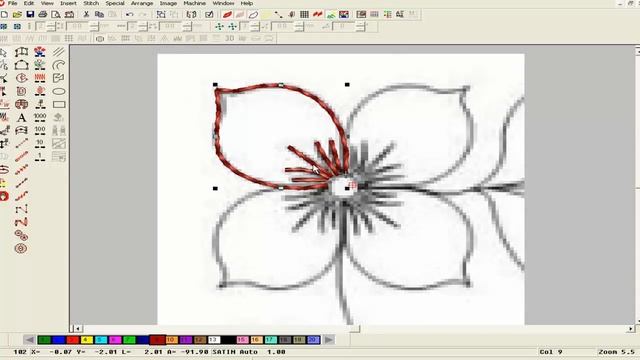Pick the black color swatch
The width and height of the screenshot is (640, 360).
point(228,340)
